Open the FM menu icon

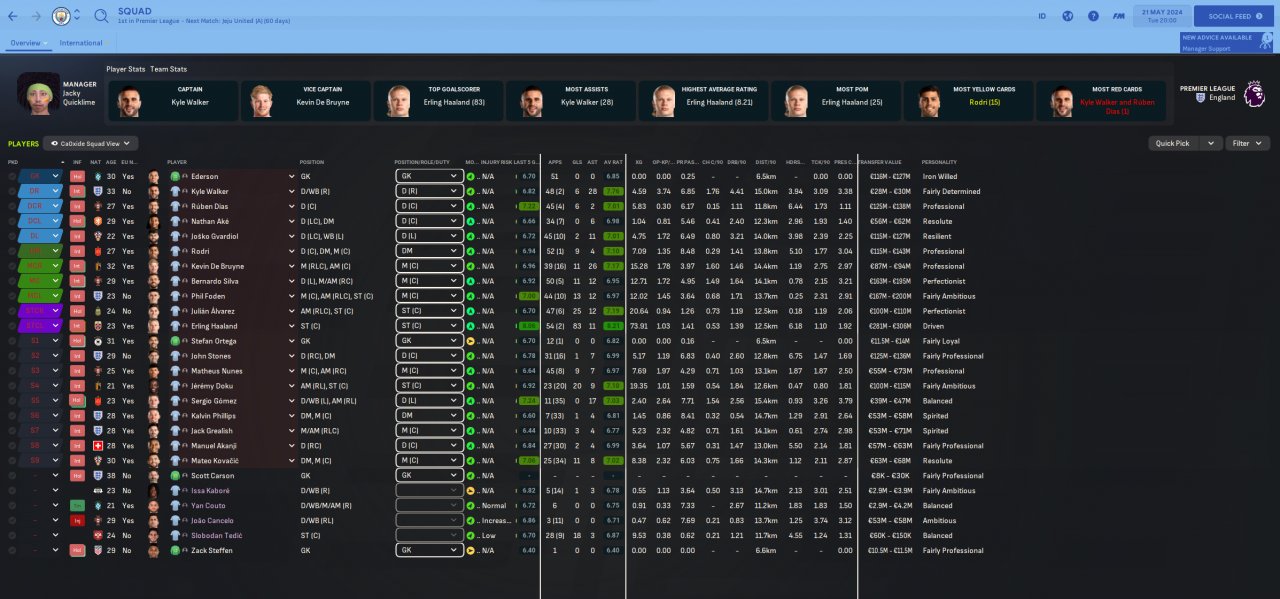[x=1118, y=16]
